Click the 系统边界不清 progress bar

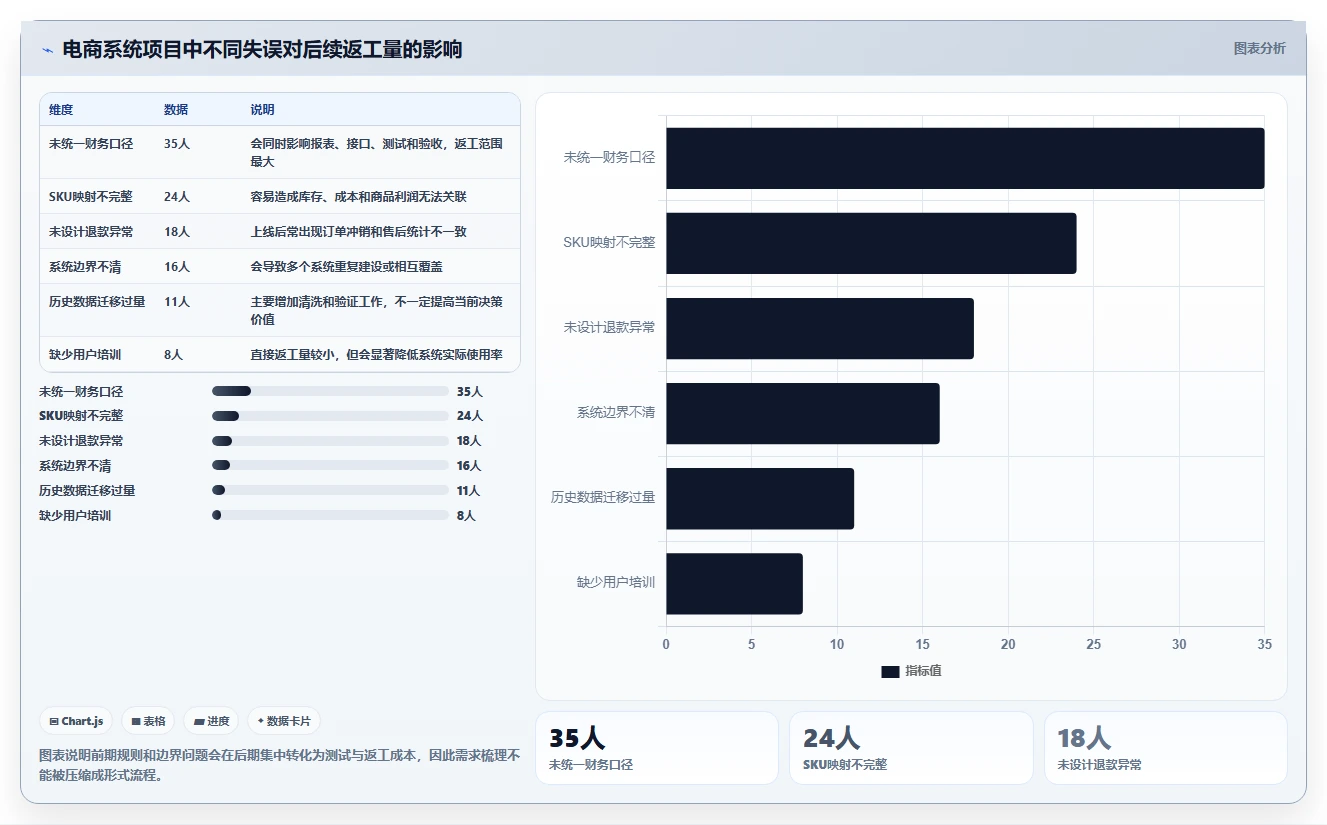point(330,465)
